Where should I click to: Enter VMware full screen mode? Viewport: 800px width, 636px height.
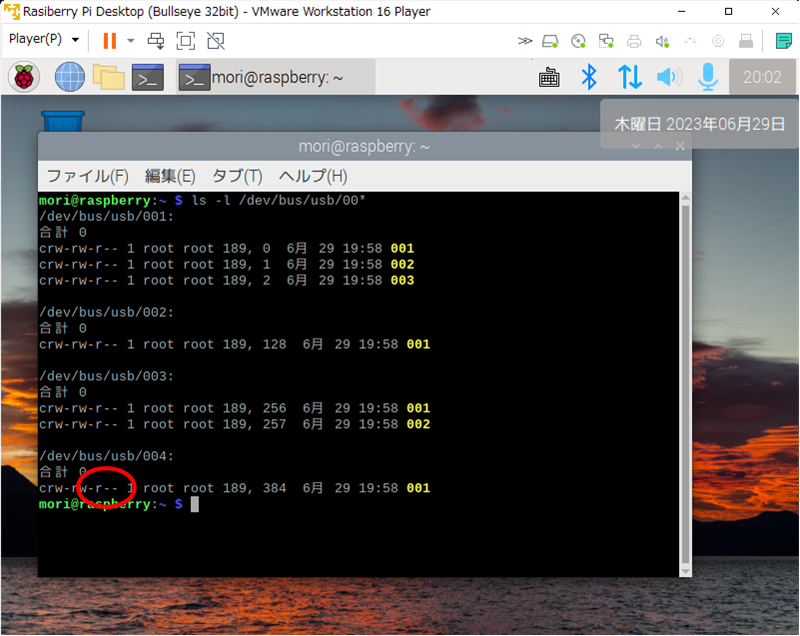186,41
